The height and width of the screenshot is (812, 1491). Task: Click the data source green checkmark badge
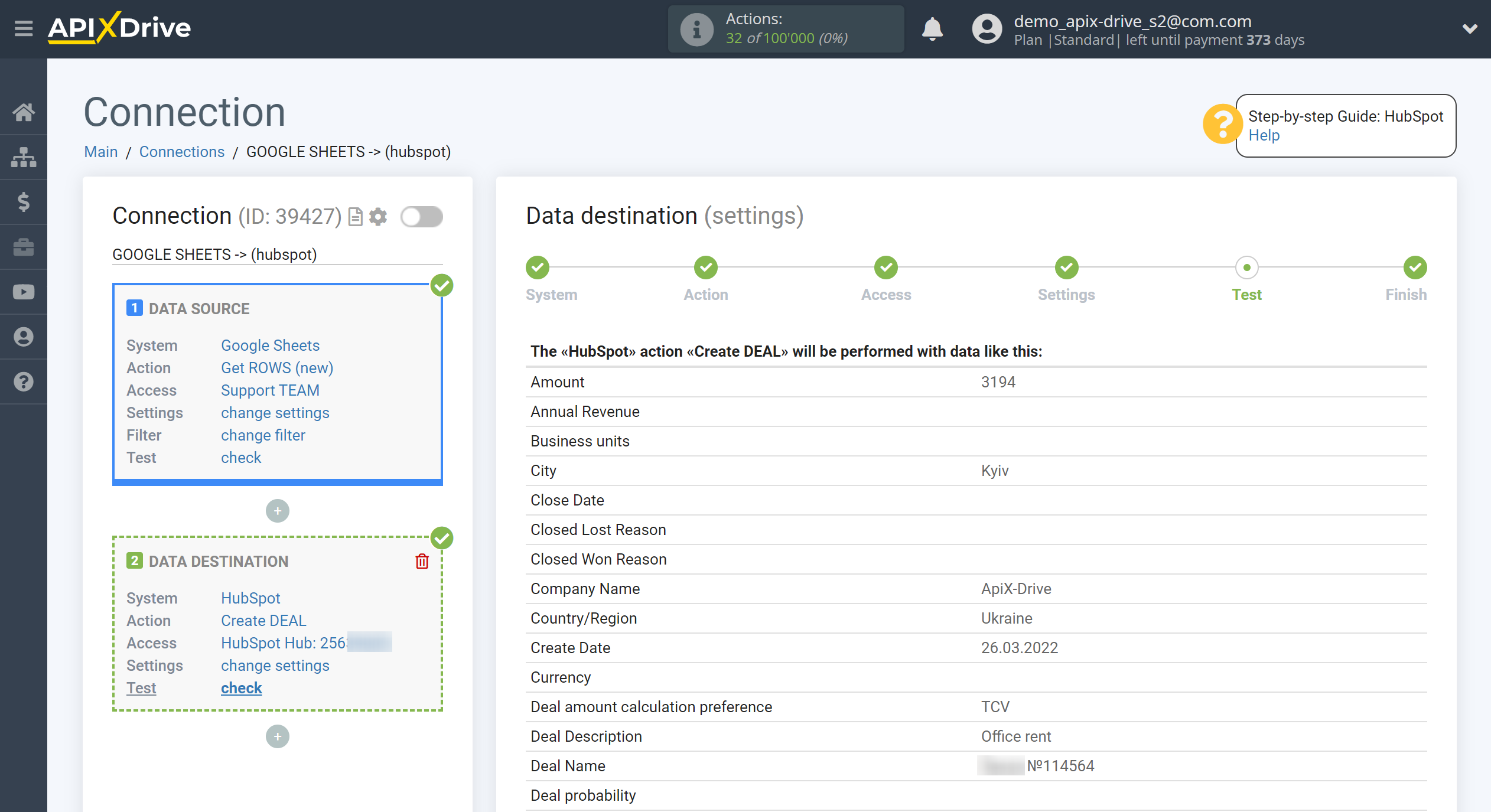tap(442, 285)
